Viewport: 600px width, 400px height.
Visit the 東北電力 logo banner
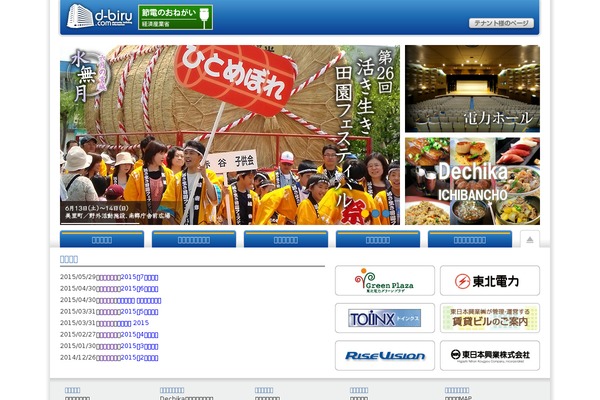490,281
